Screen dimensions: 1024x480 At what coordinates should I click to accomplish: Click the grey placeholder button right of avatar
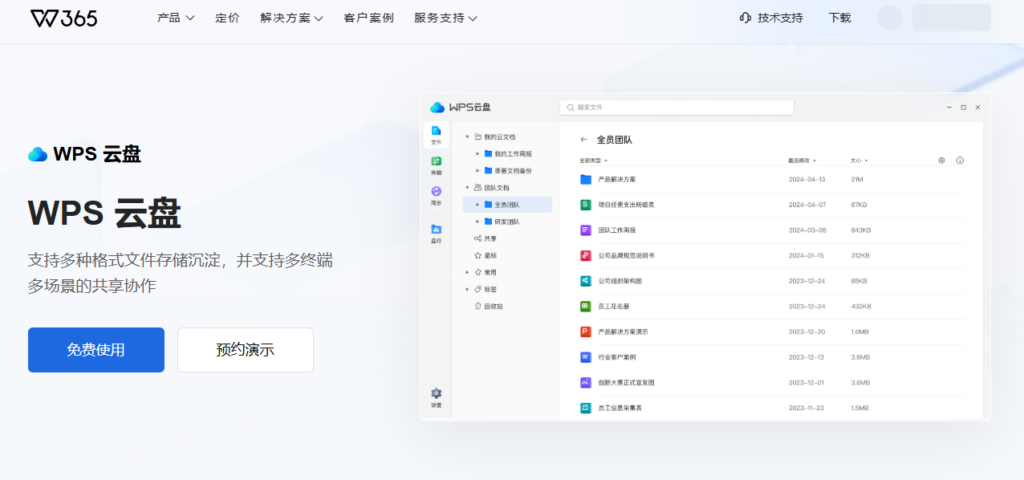click(952, 18)
